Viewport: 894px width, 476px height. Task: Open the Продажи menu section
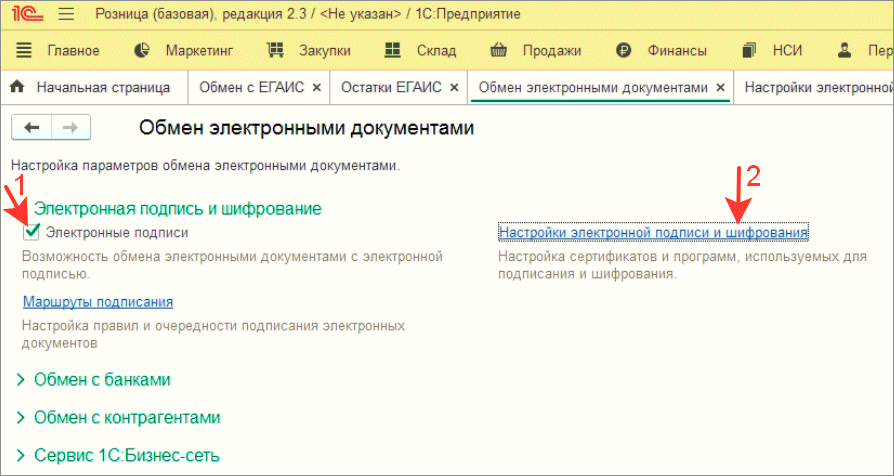(x=552, y=51)
